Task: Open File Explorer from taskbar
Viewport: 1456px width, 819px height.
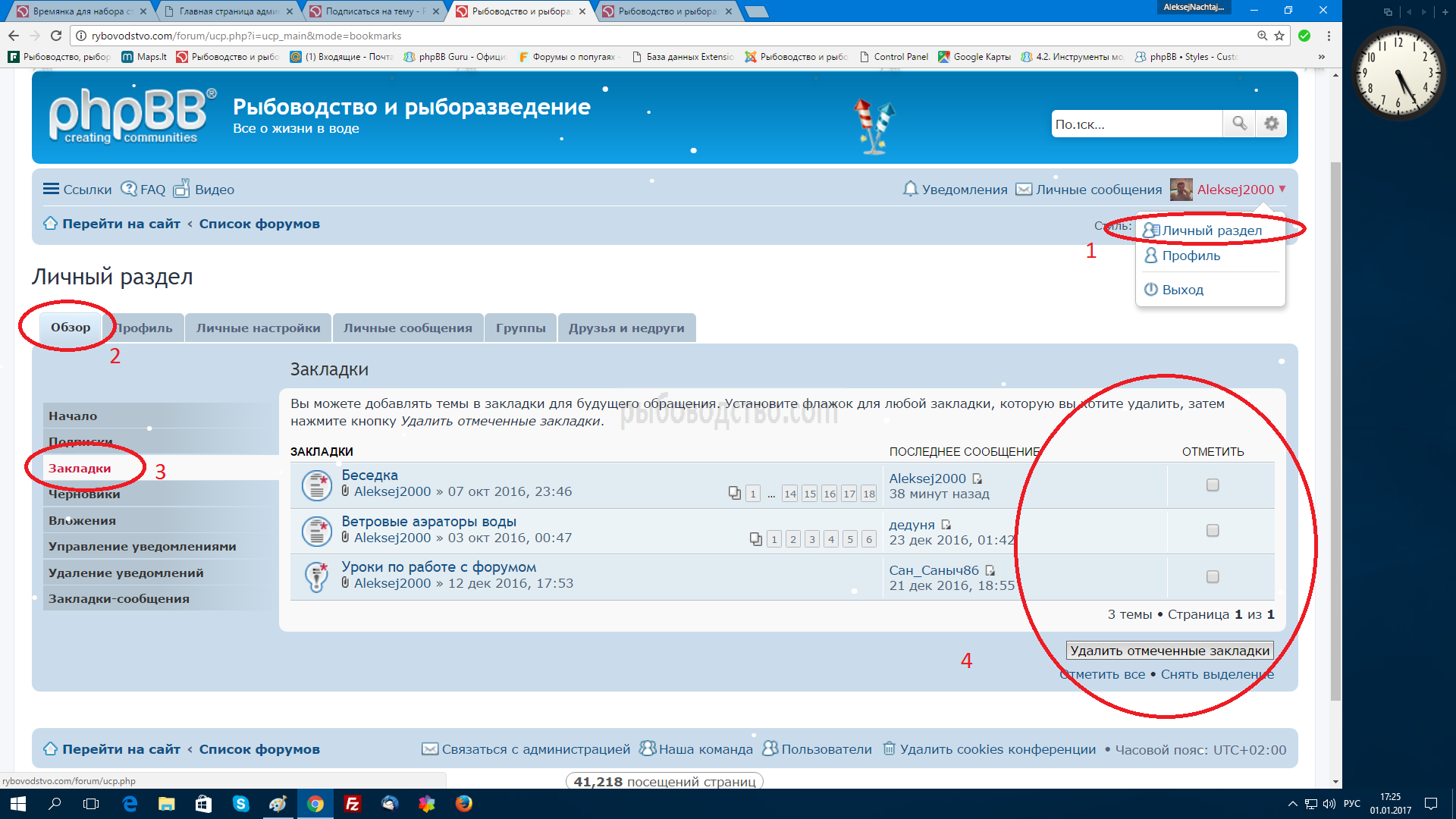Action: pos(167,804)
